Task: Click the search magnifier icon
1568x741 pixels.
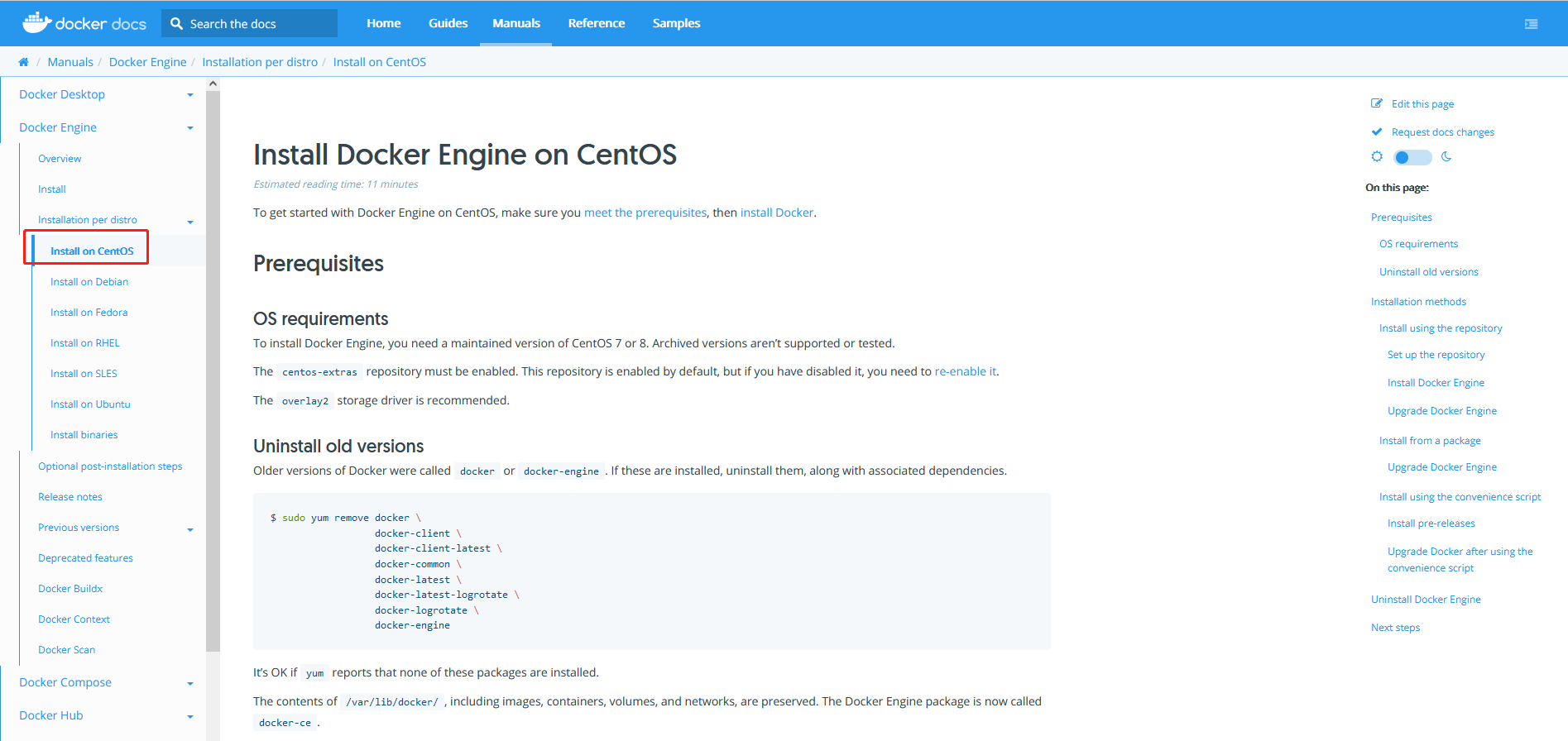Action: 176,24
